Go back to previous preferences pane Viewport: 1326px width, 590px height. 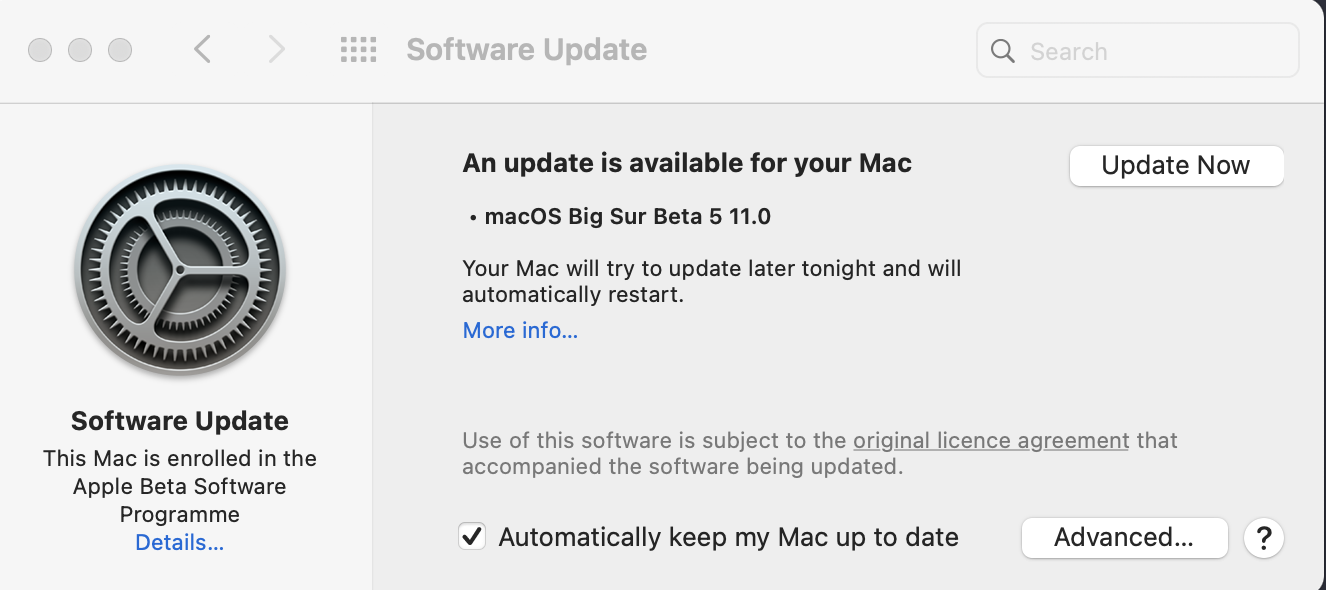[x=203, y=49]
